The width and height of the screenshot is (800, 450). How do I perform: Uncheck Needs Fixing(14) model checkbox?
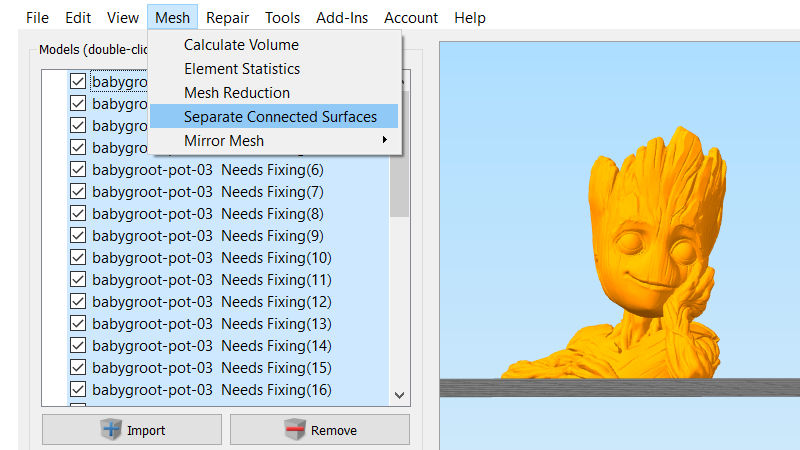coord(78,345)
